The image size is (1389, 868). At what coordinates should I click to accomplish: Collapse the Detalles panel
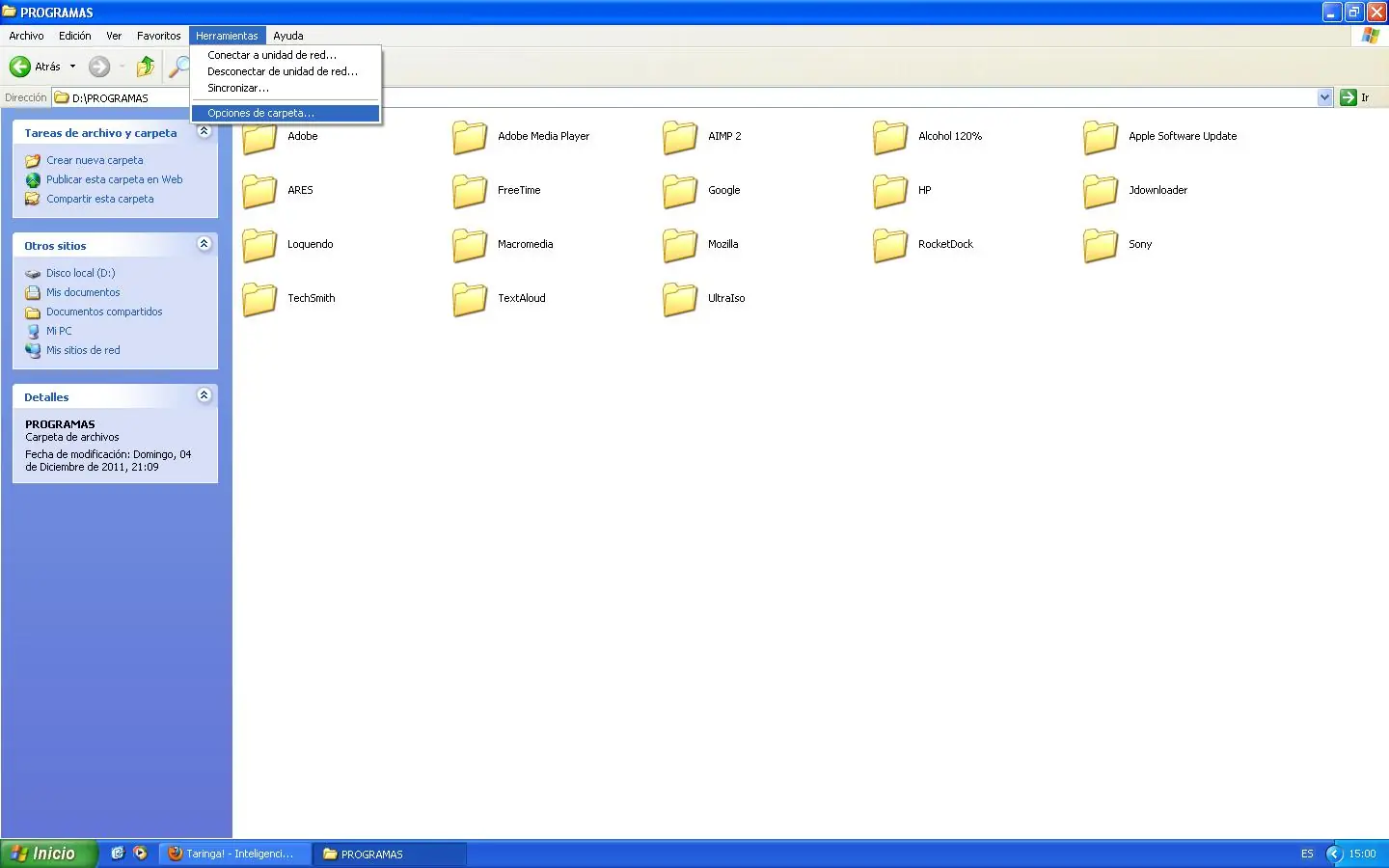pos(204,395)
